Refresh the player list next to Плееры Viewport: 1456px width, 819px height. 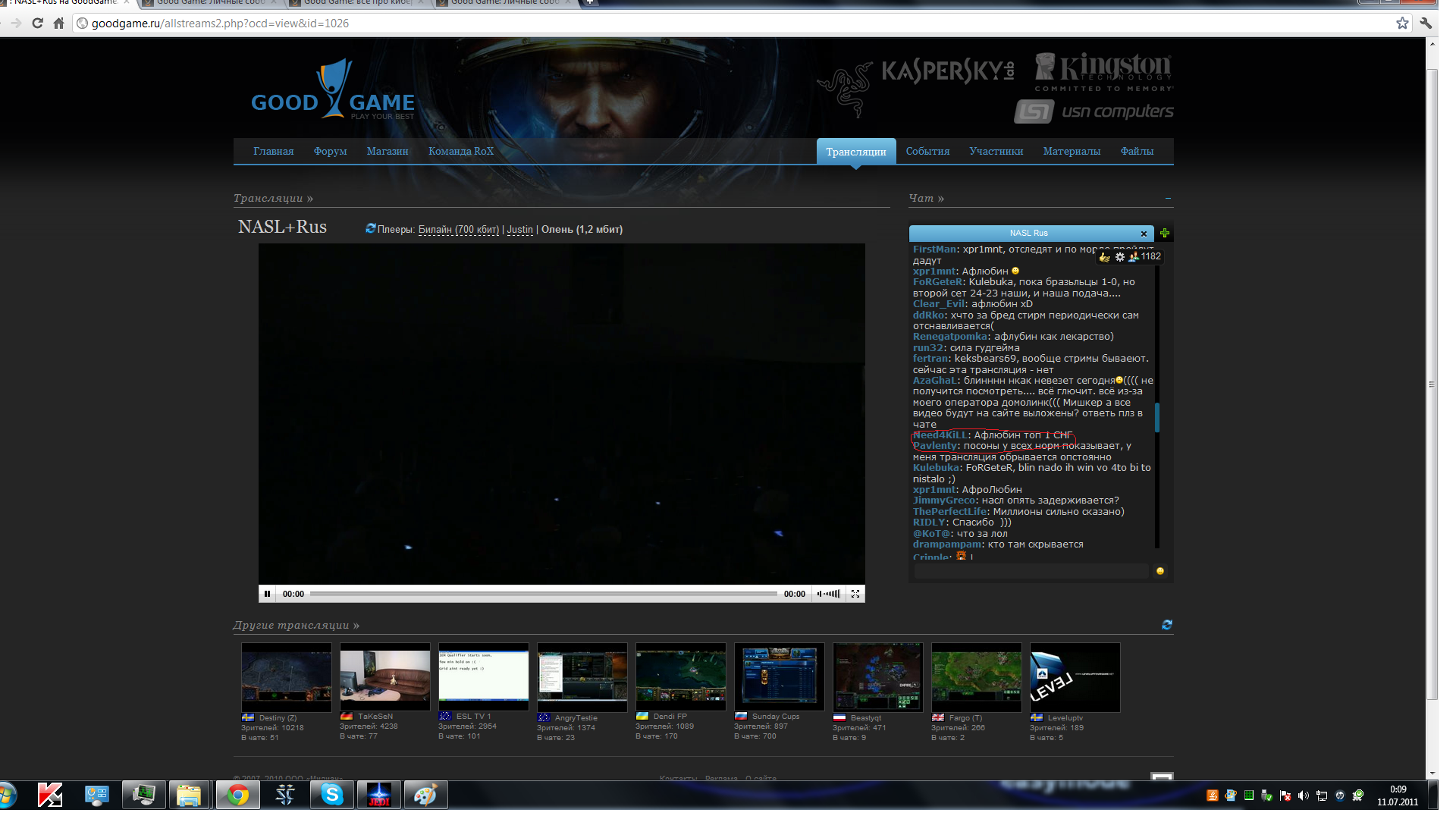point(370,228)
